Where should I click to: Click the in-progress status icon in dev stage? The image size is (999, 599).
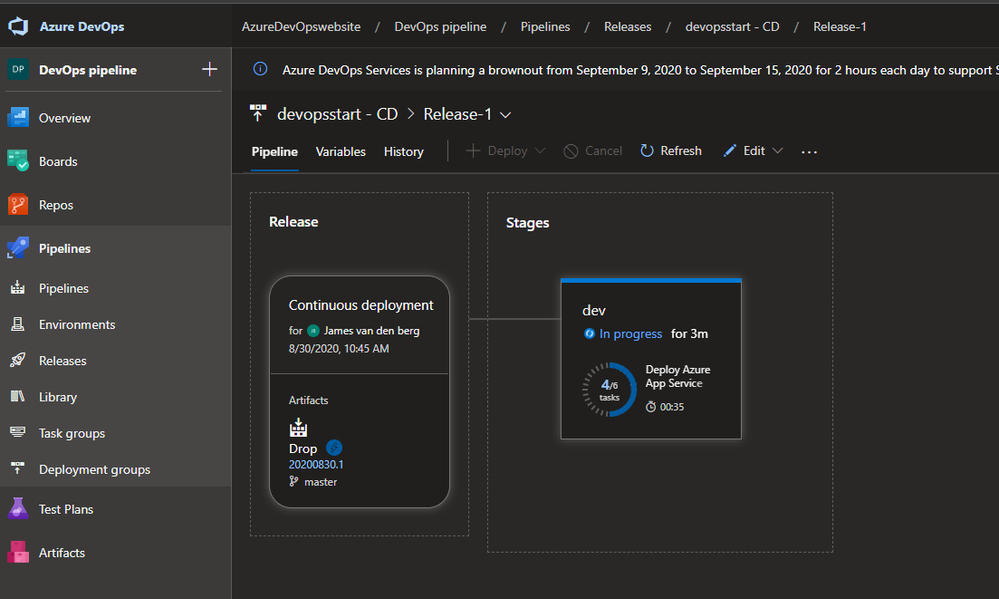[x=589, y=333]
